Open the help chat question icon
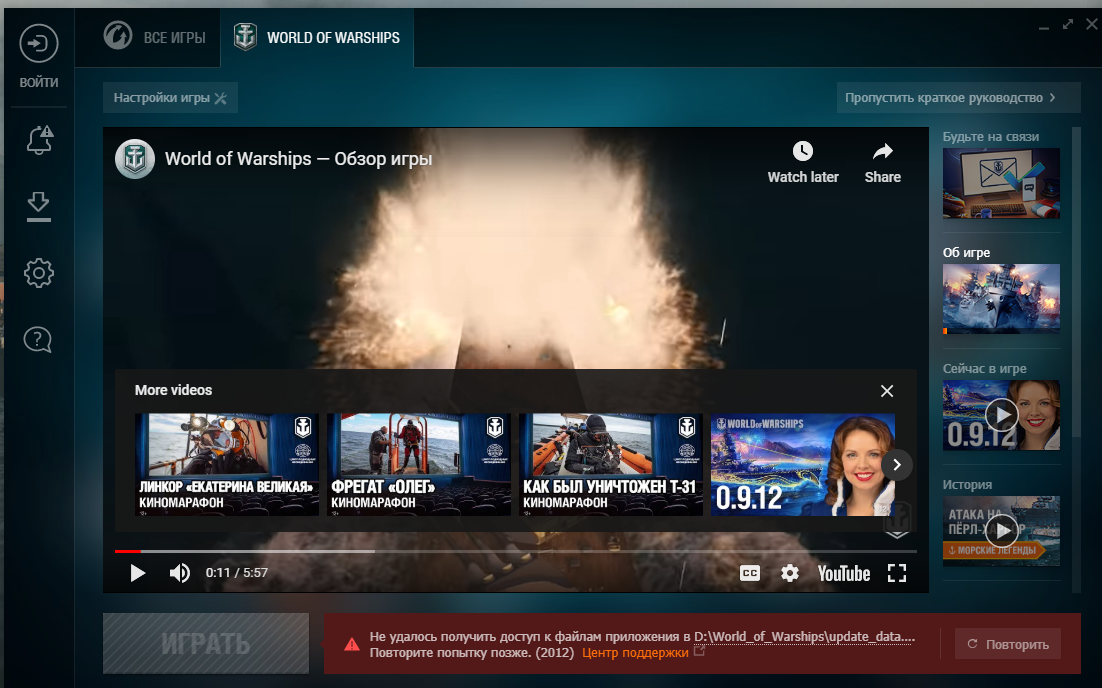 tap(37, 339)
